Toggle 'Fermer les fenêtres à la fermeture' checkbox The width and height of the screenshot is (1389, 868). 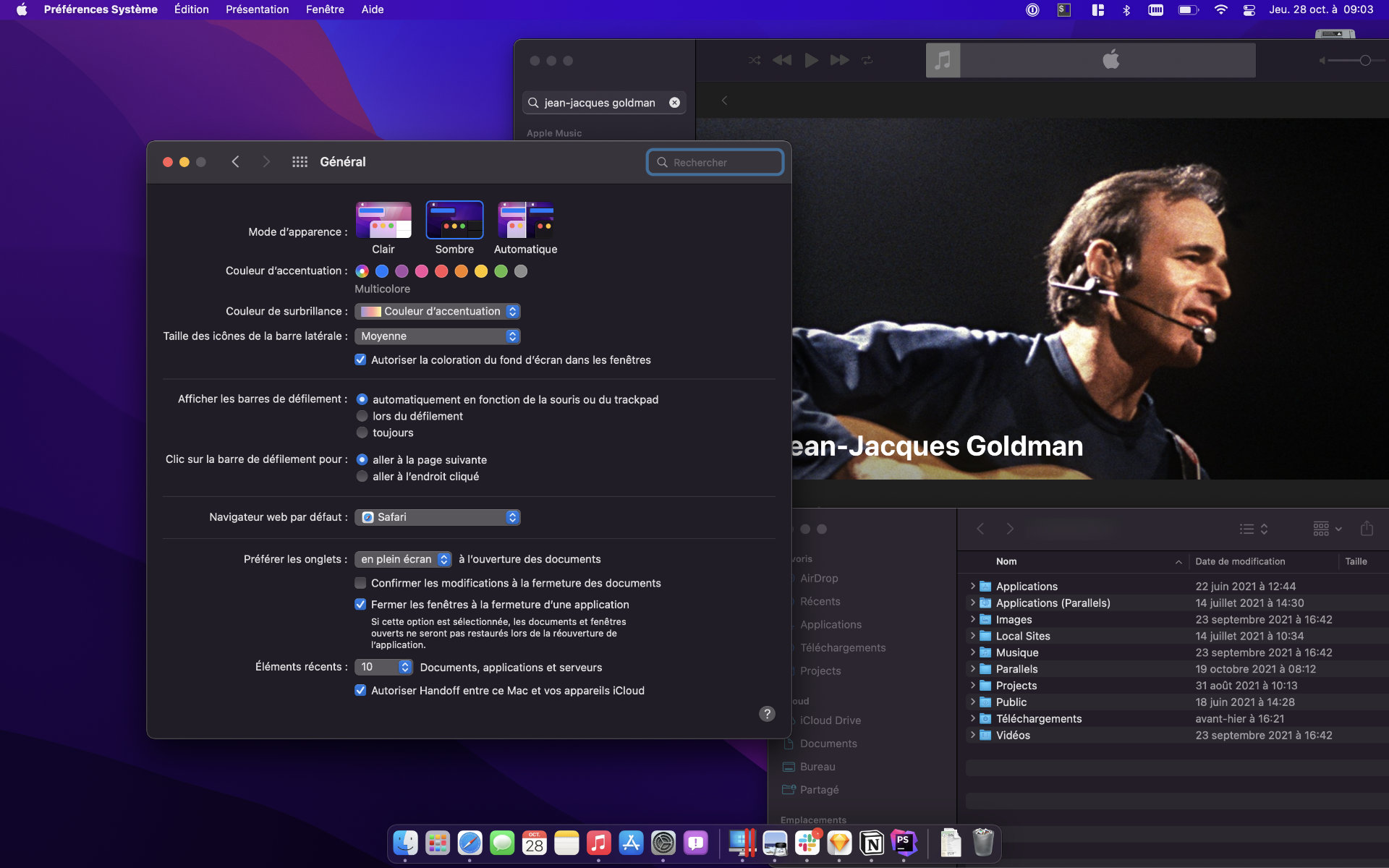(360, 604)
